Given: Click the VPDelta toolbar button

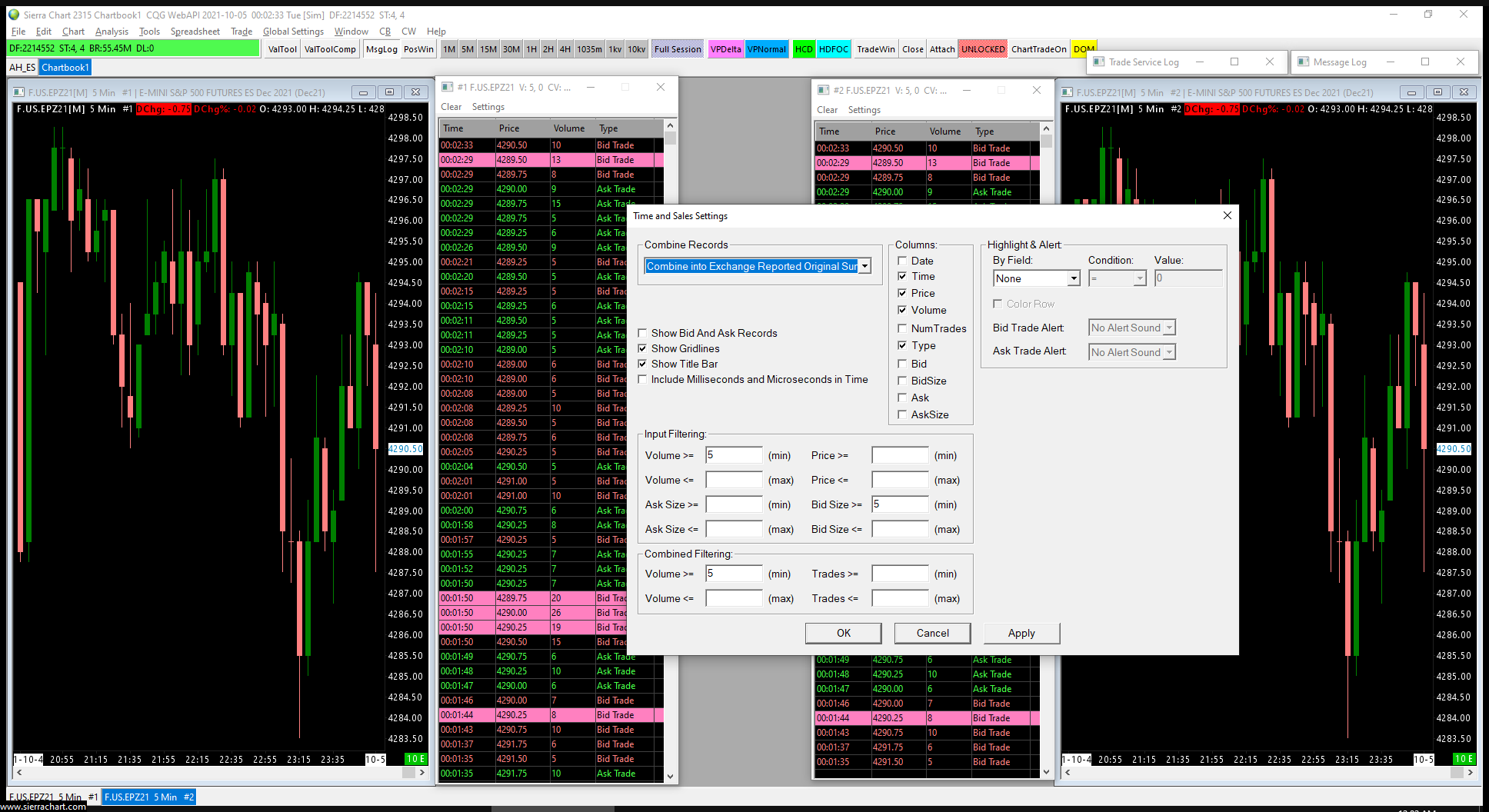Looking at the screenshot, I should tap(725, 49).
